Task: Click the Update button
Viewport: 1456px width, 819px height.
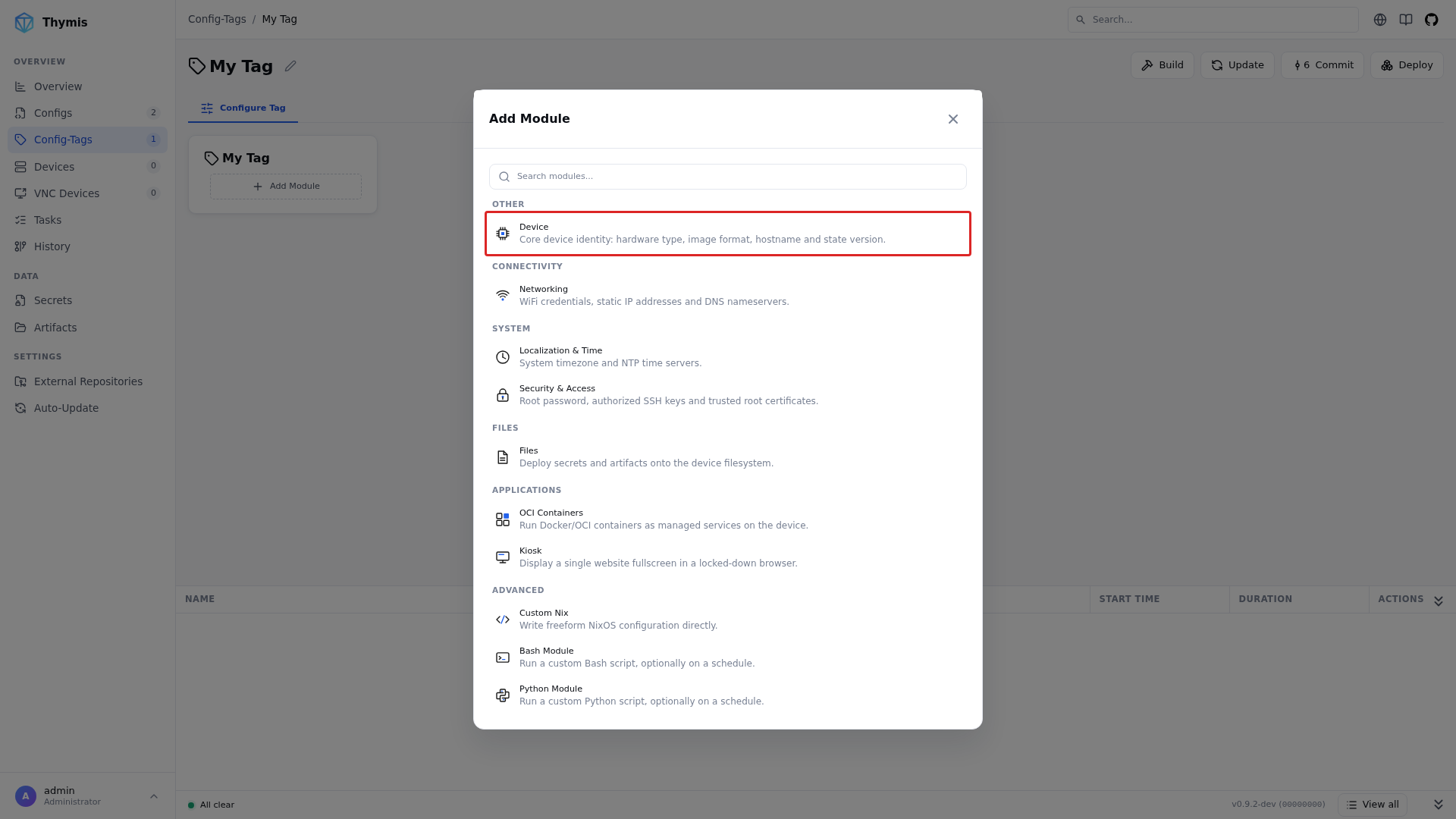Action: [x=1238, y=65]
